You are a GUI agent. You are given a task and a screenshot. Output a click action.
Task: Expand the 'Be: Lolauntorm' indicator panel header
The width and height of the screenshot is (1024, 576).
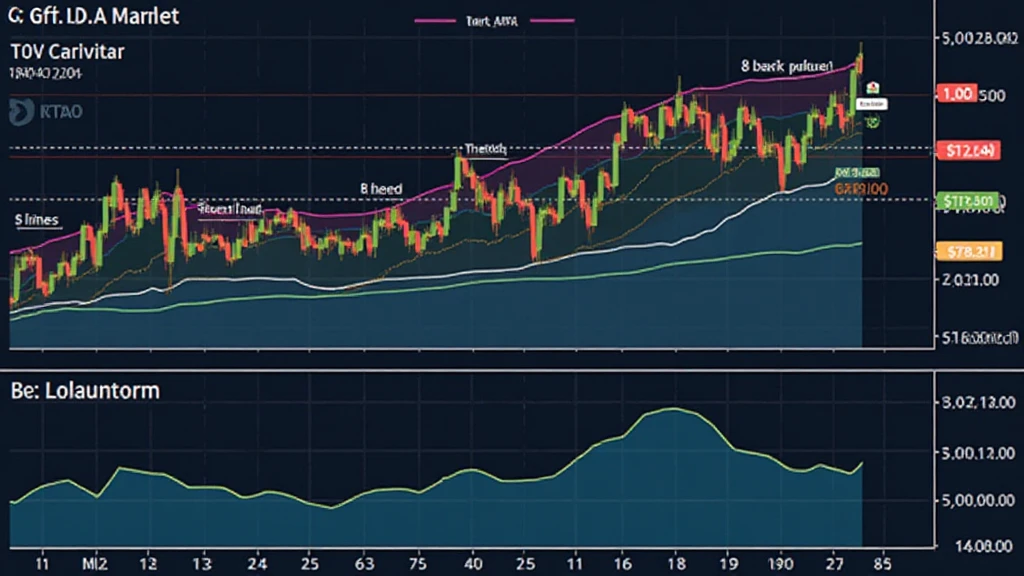click(x=84, y=390)
